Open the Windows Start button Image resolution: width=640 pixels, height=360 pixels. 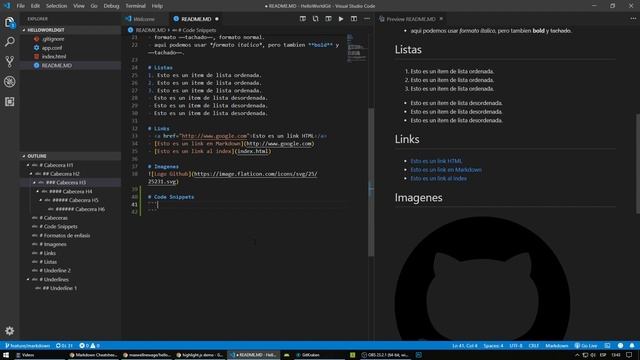pos(6,355)
